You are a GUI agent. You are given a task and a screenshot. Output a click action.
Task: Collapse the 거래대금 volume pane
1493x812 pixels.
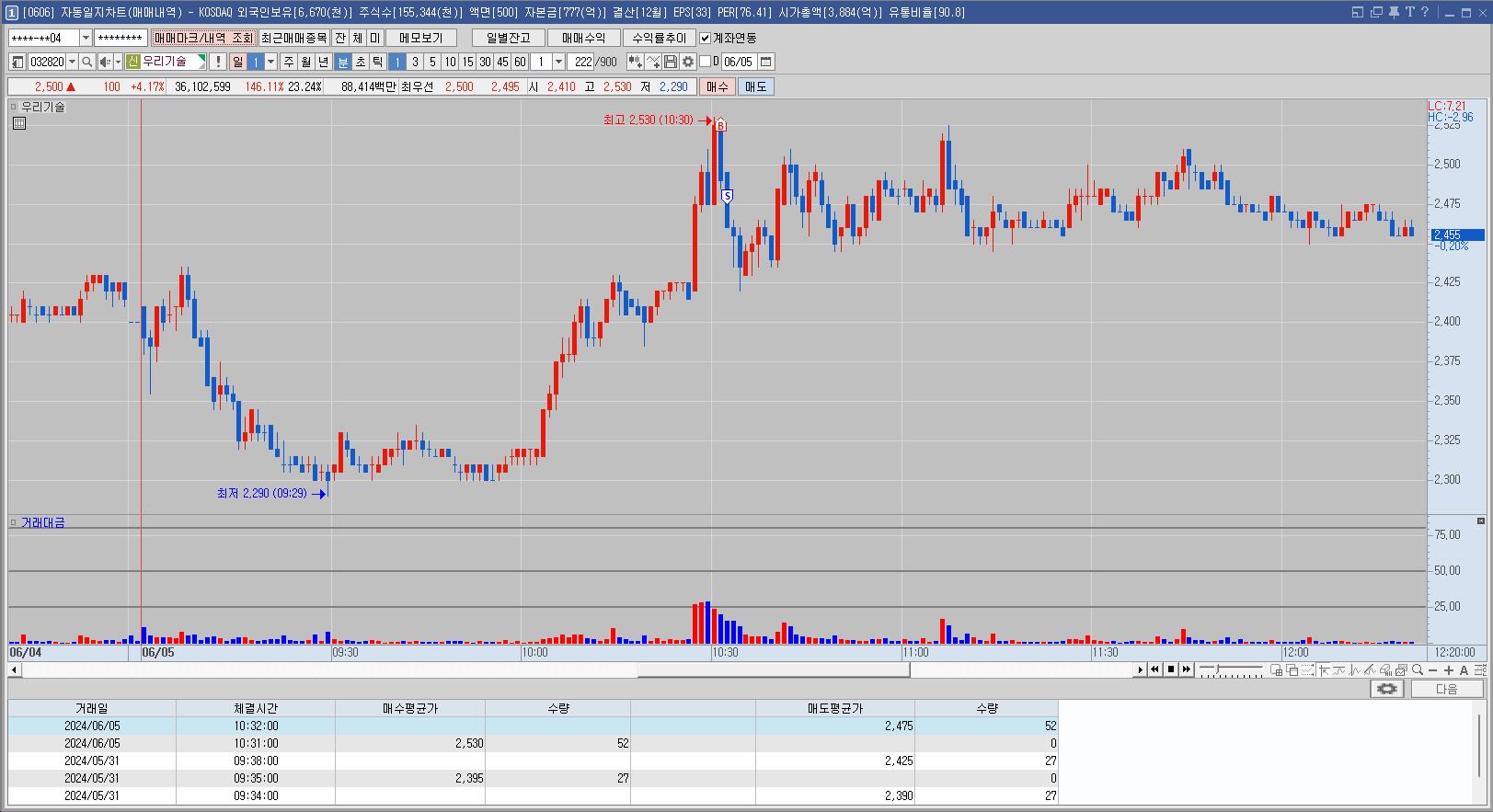click(14, 522)
